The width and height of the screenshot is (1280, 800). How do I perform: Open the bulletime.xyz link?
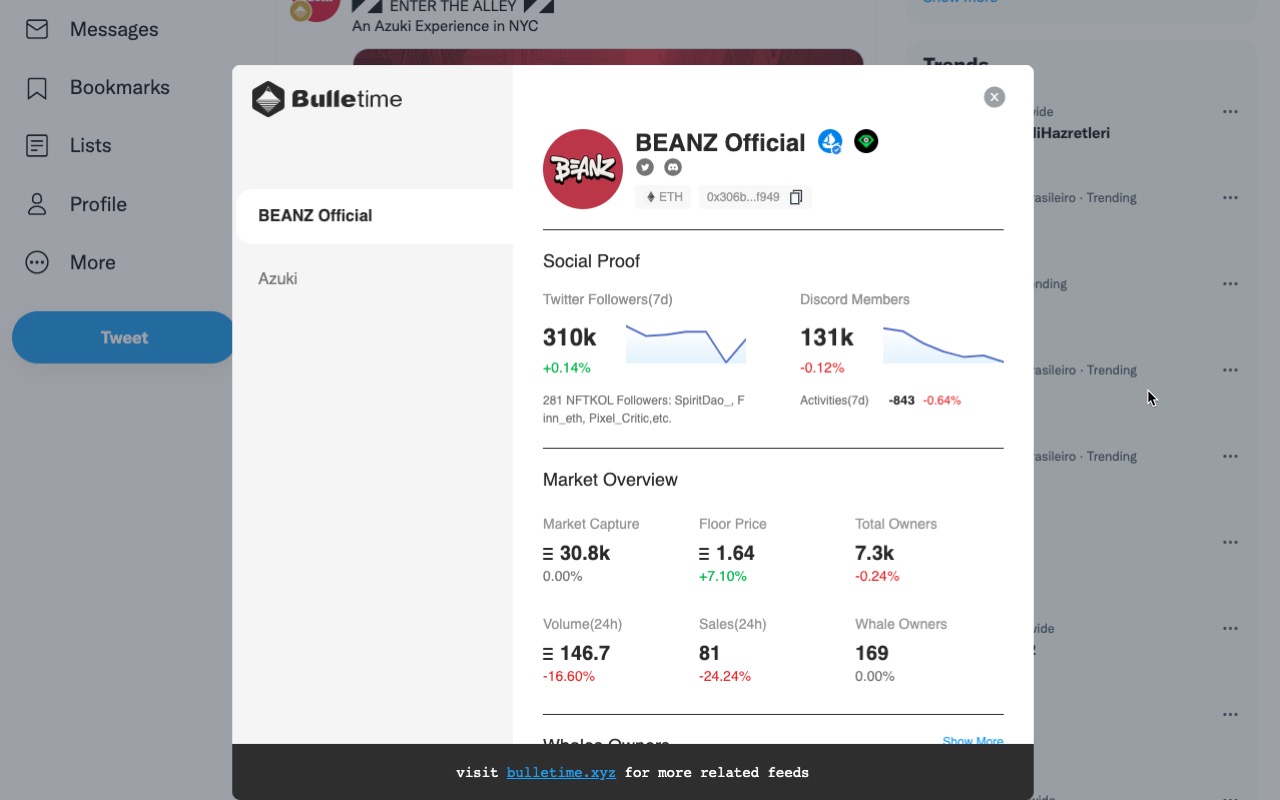561,773
